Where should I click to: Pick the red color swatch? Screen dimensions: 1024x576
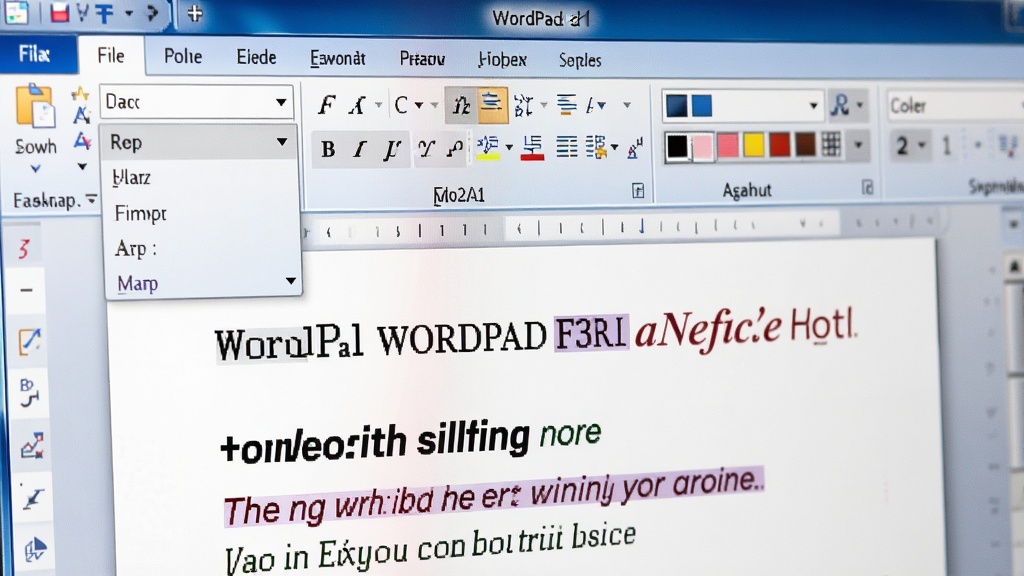click(x=779, y=145)
